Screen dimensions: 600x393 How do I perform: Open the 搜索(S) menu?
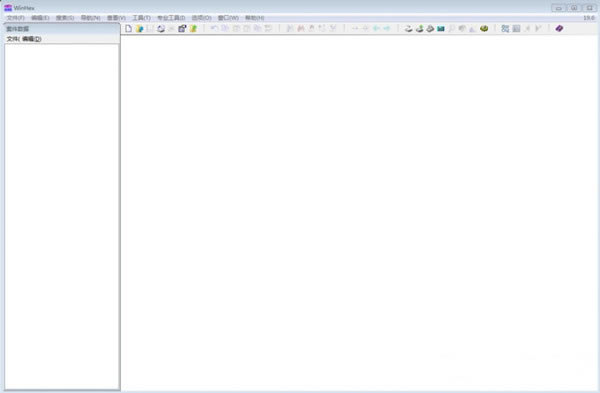pos(65,18)
